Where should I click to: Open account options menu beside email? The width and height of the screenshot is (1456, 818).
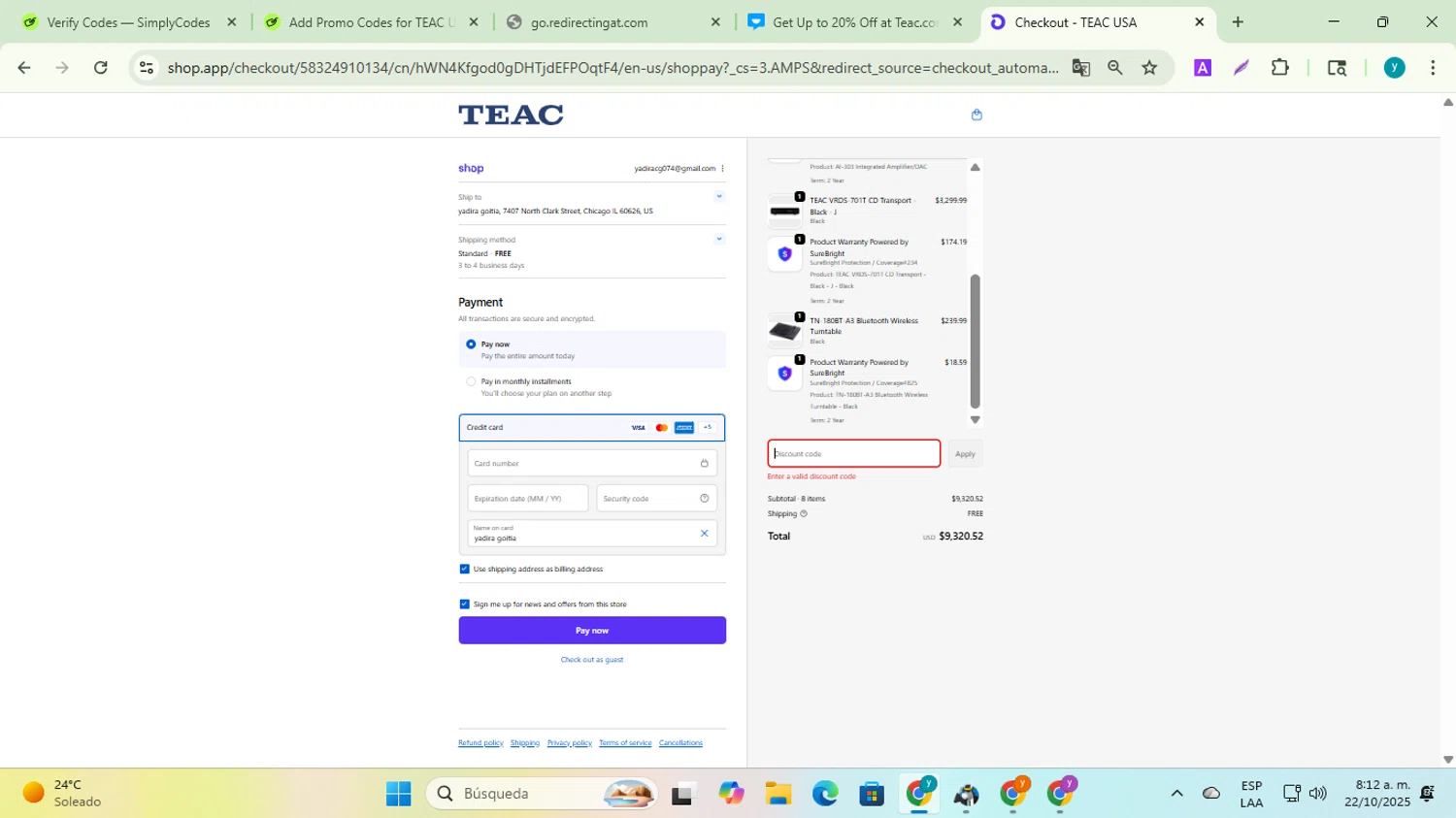(722, 168)
